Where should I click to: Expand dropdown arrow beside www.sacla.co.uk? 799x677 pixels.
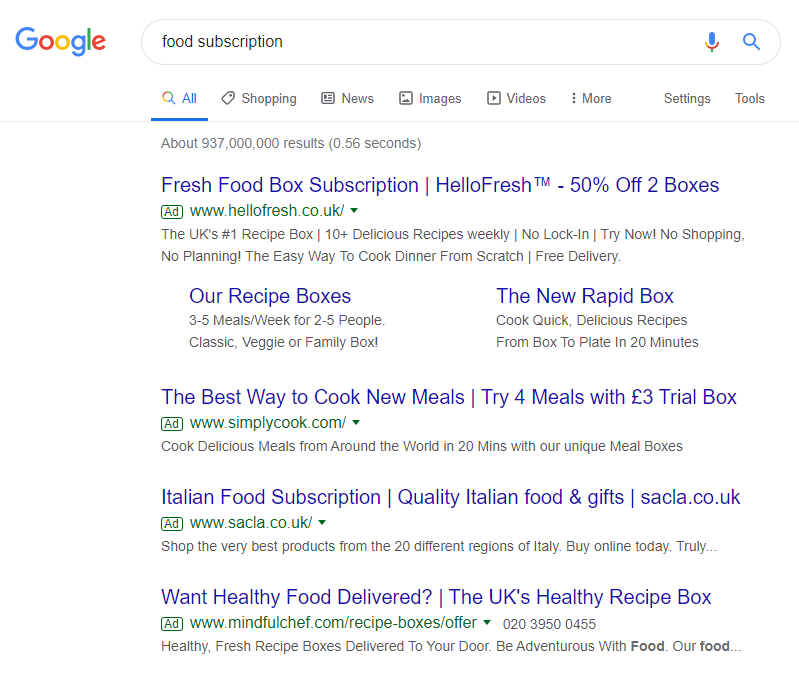click(322, 522)
